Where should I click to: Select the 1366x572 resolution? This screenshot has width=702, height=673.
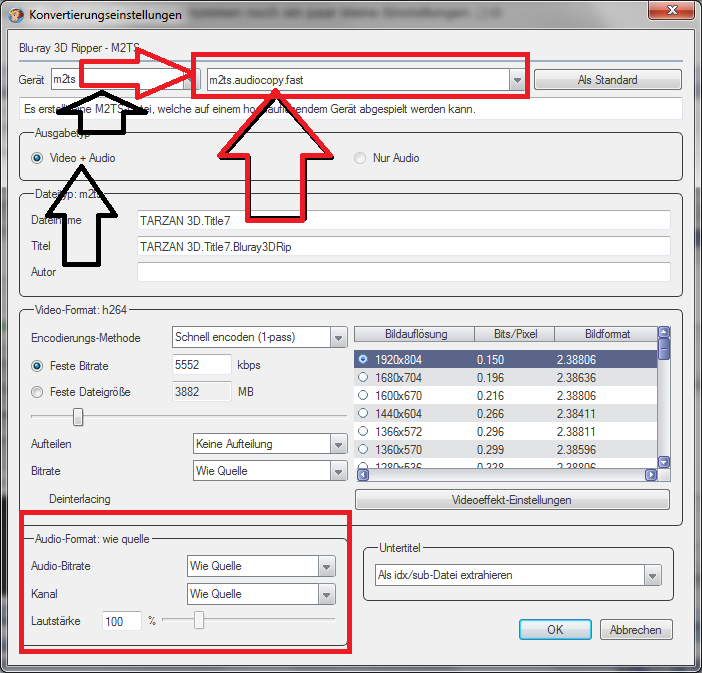coord(363,431)
